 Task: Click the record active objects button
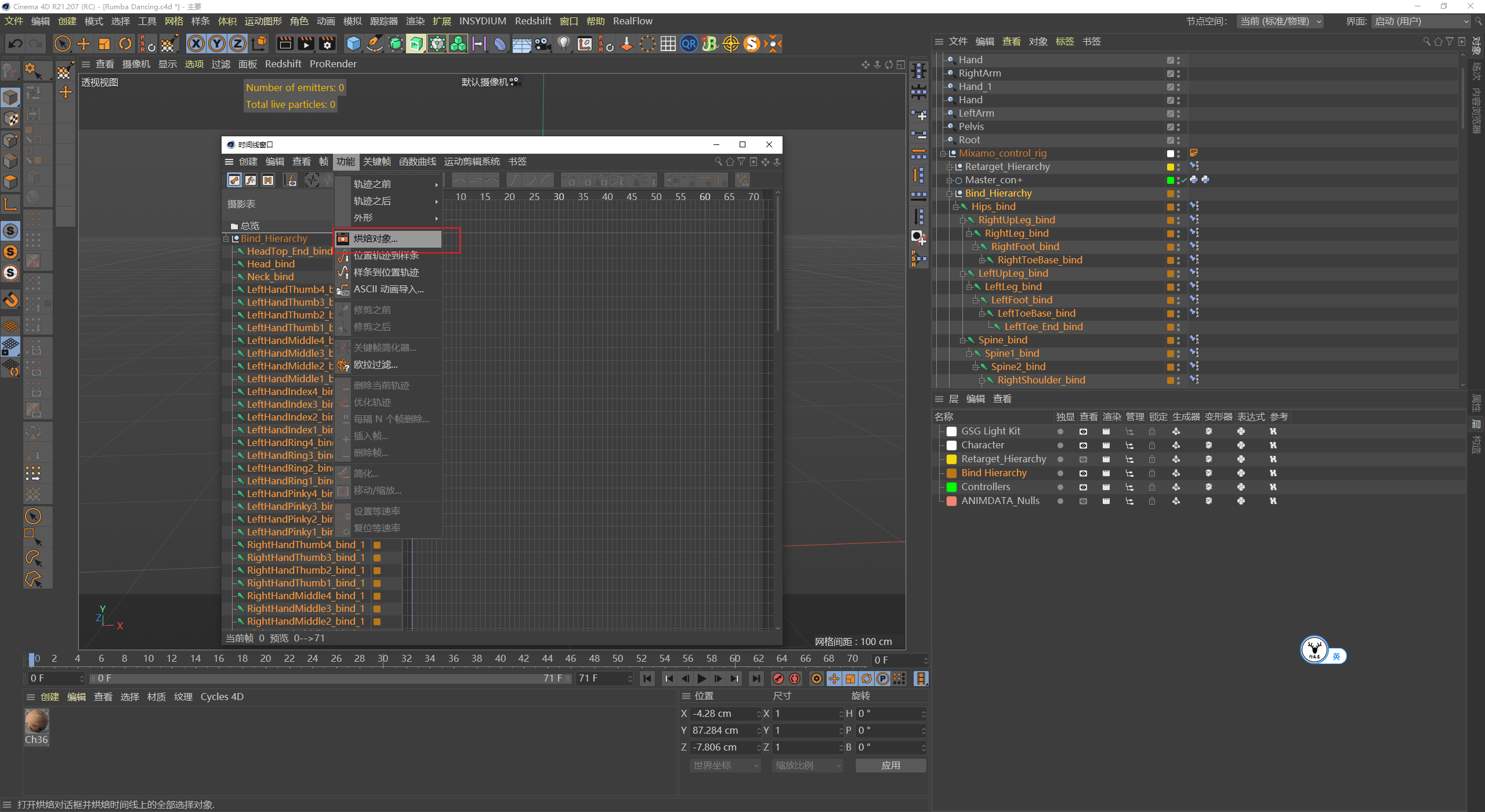[x=778, y=679]
